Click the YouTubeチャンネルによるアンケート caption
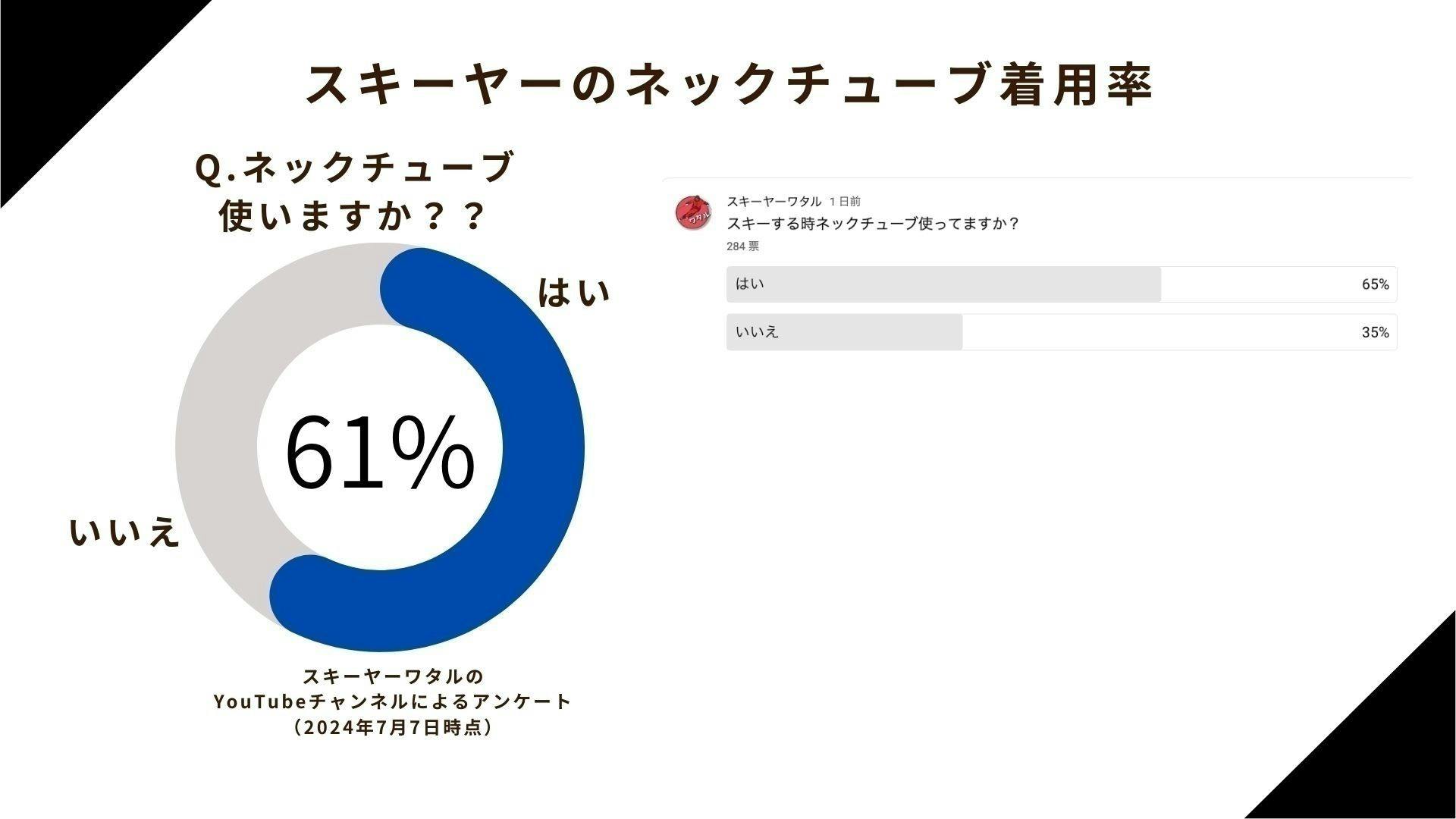Screen dimensions: 1456x819 click(x=394, y=701)
